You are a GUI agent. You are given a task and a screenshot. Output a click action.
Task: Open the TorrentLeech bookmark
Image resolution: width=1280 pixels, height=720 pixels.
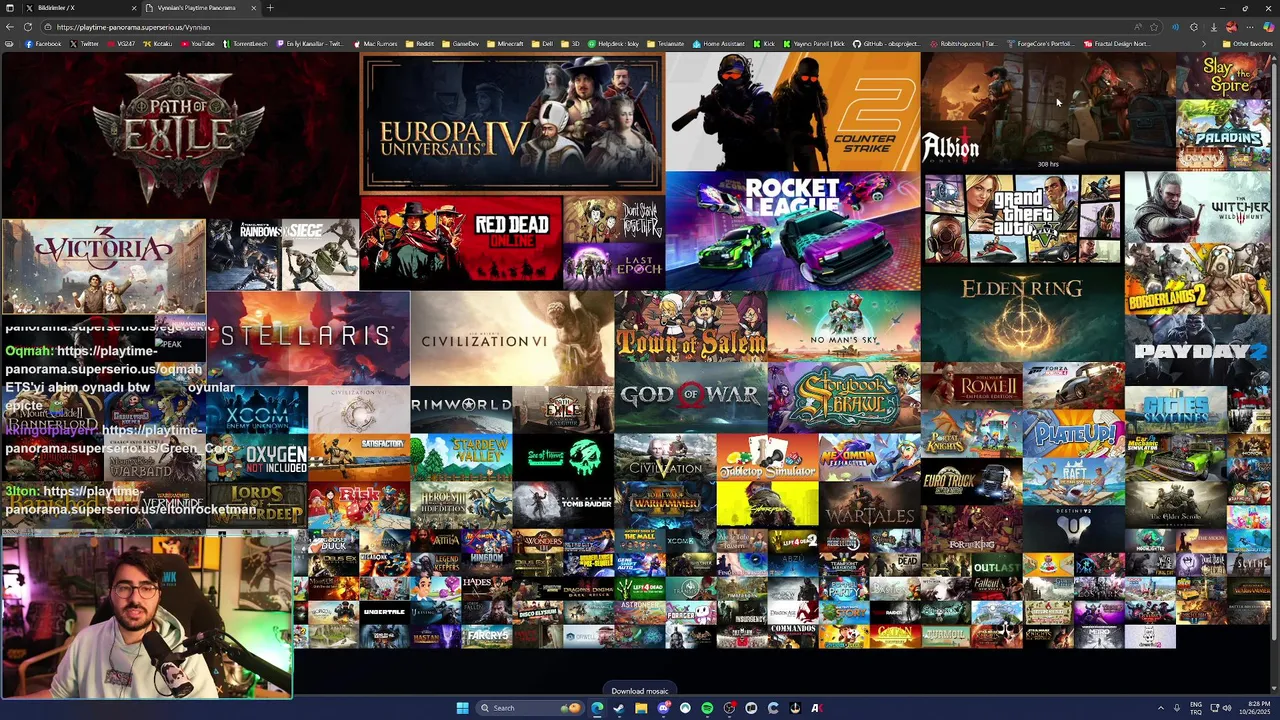245,44
